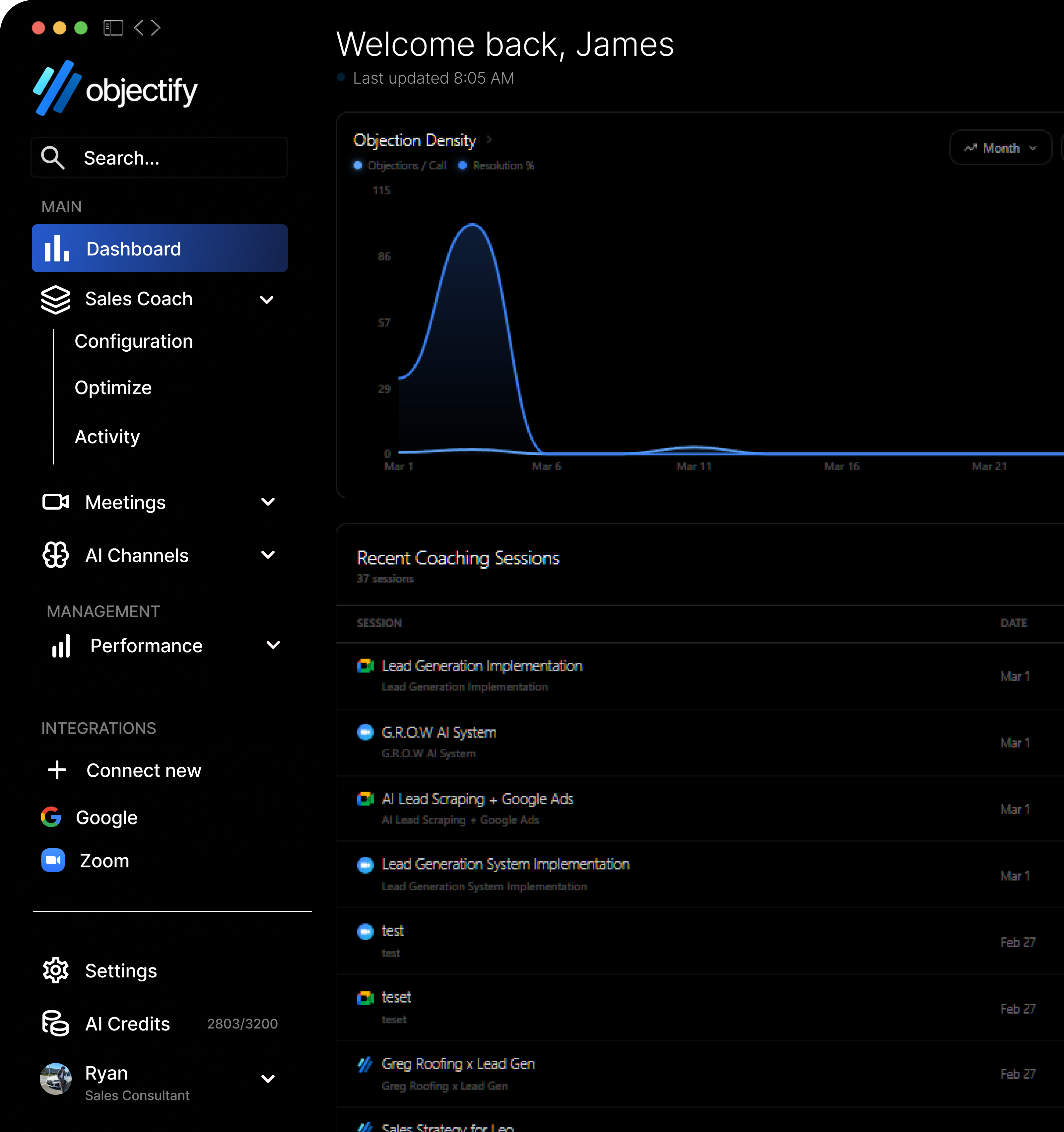1064x1132 pixels.
Task: Open the Month range dropdown
Action: point(1000,148)
